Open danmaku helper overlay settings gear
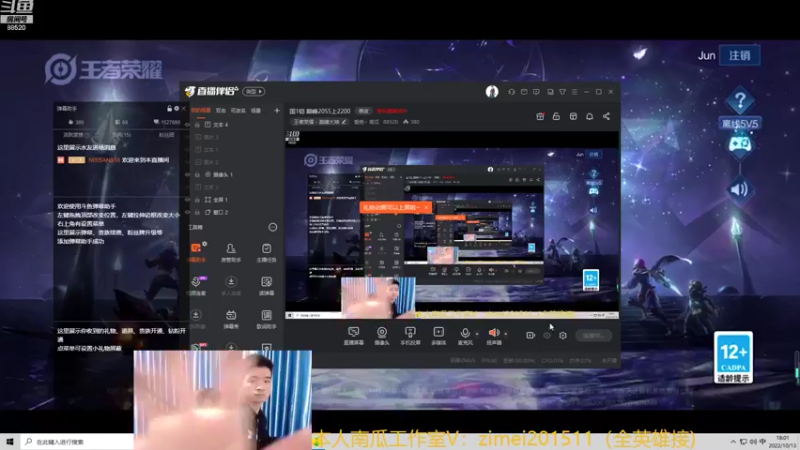The width and height of the screenshot is (800, 450). [177, 108]
